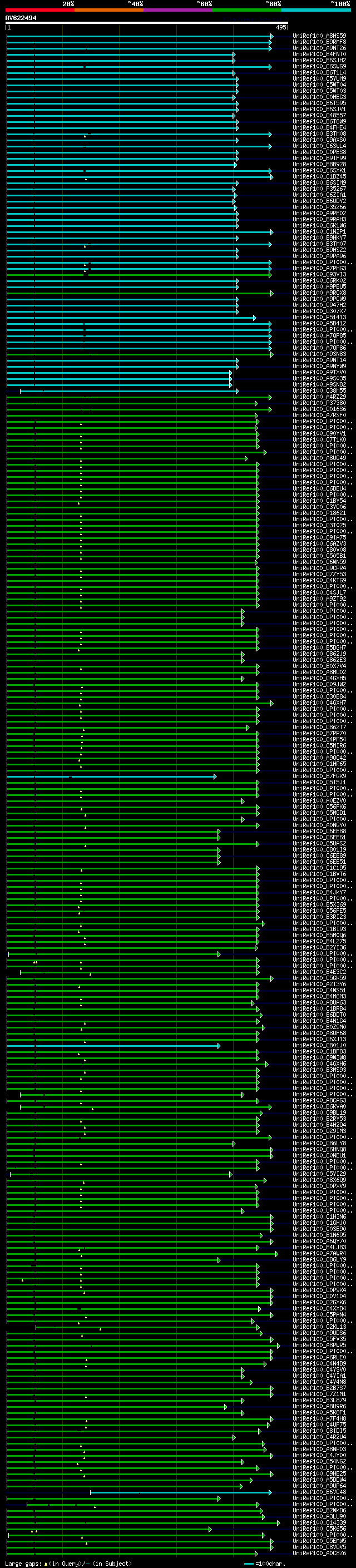Open UniRef100_C6SWL4 entry
The width and height of the screenshot is (356, 1568).
319,146
